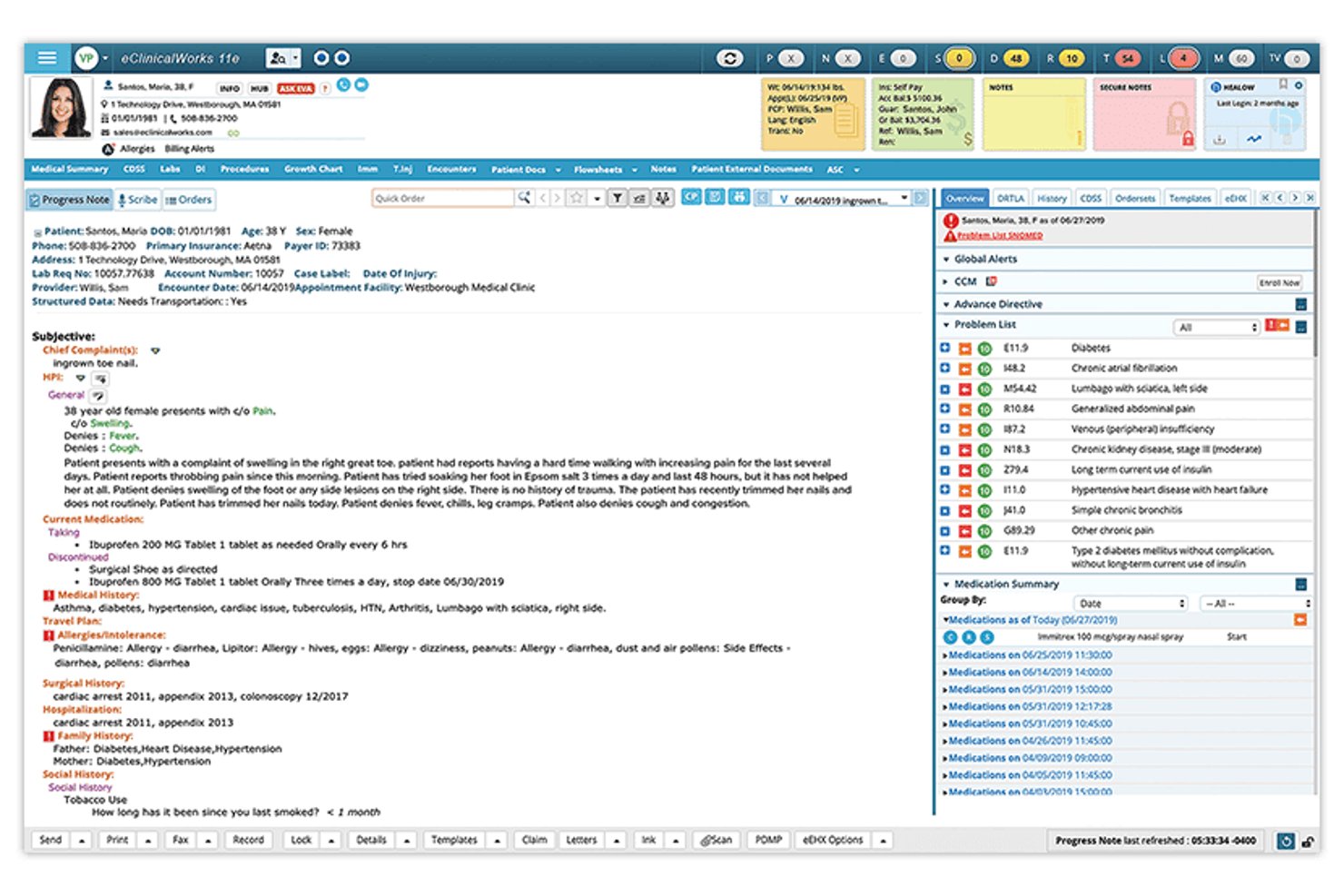1344x896 pixels.
Task: Open the patient lookup dropdown arrow
Action: pyautogui.click(x=295, y=58)
